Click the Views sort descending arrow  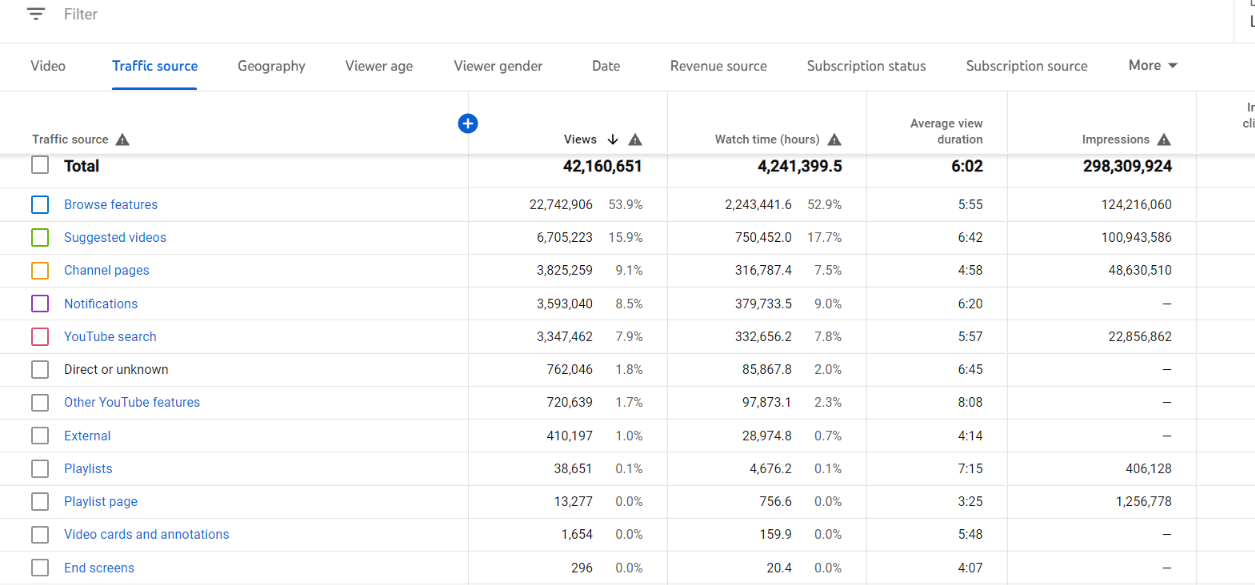(613, 140)
